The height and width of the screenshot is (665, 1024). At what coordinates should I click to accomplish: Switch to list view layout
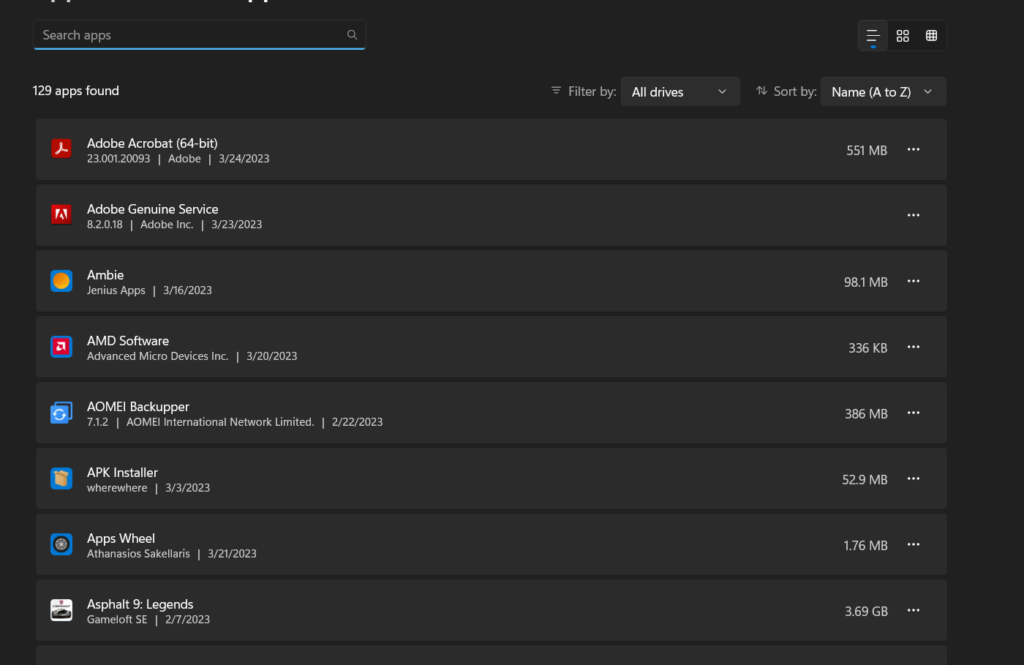tap(873, 36)
